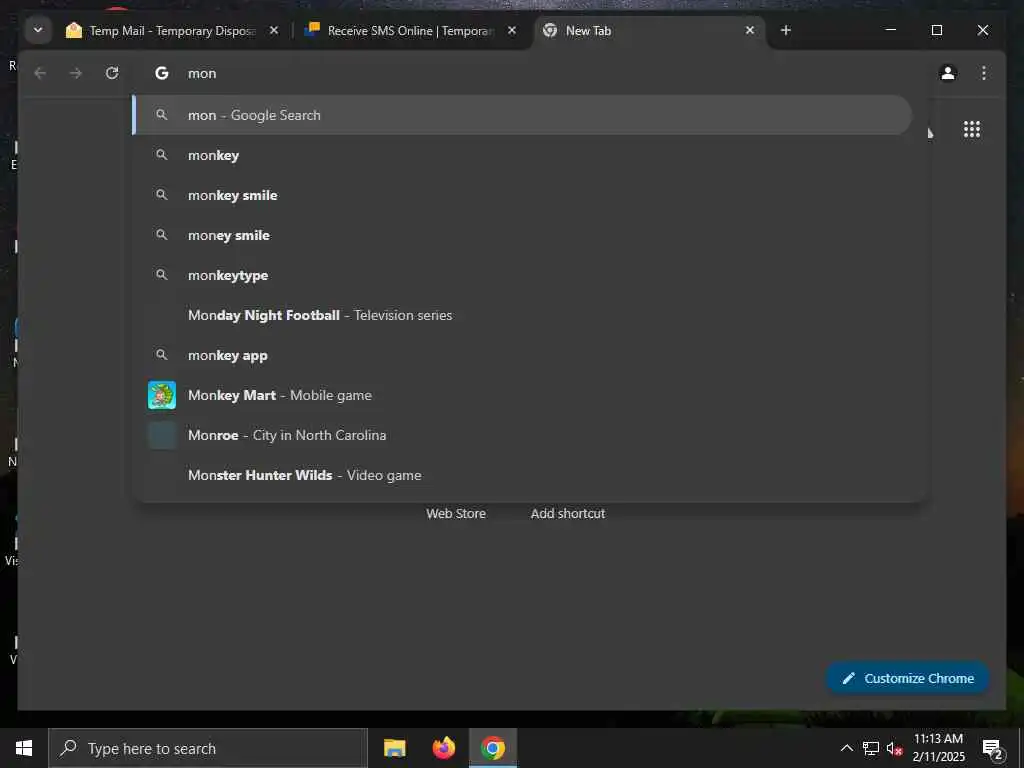Viewport: 1024px width, 768px height.
Task: Select the New Tab tab
Action: click(648, 31)
